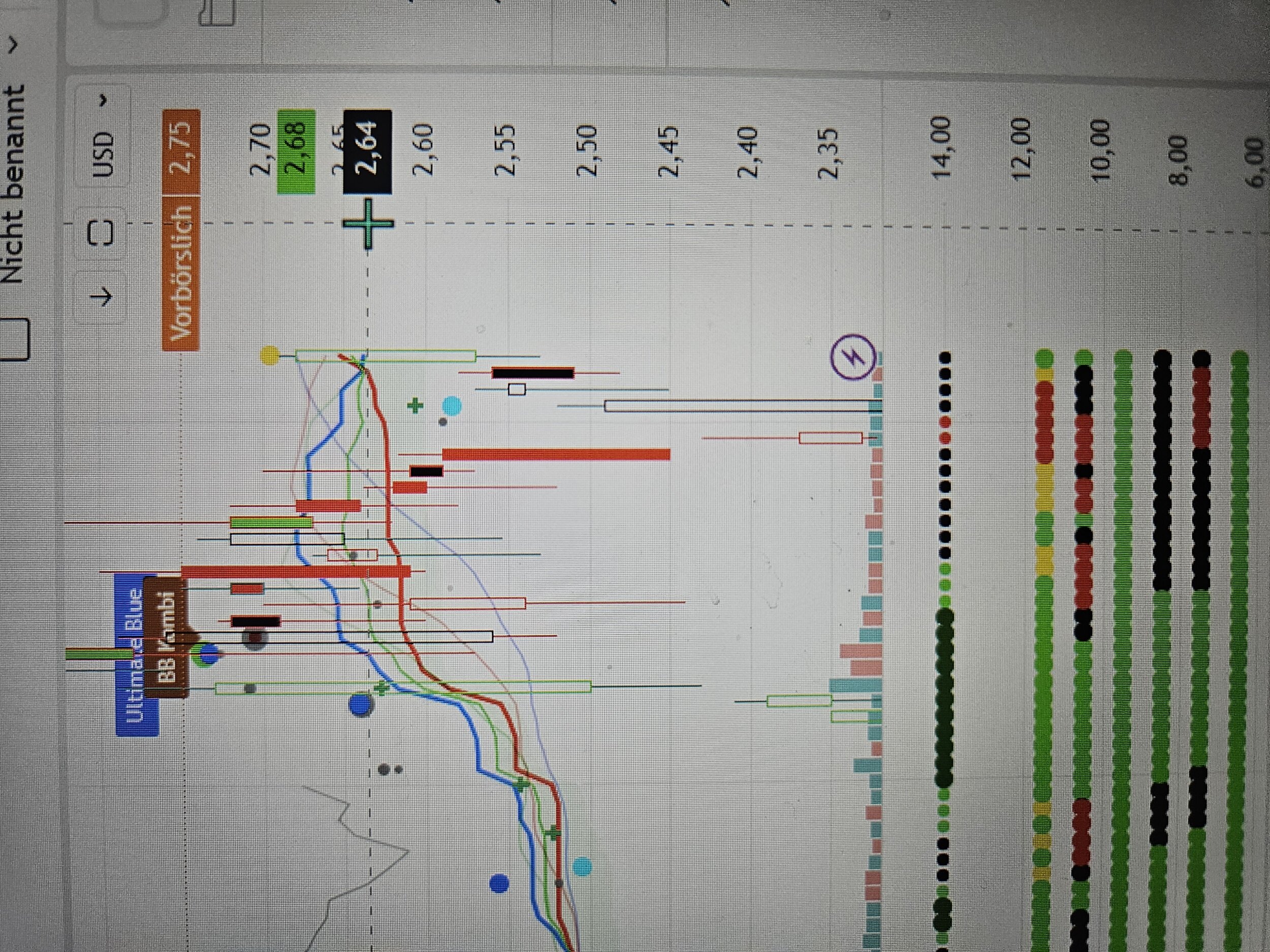Click the small green plus signal below candles
The image size is (1270, 952).
[x=415, y=406]
